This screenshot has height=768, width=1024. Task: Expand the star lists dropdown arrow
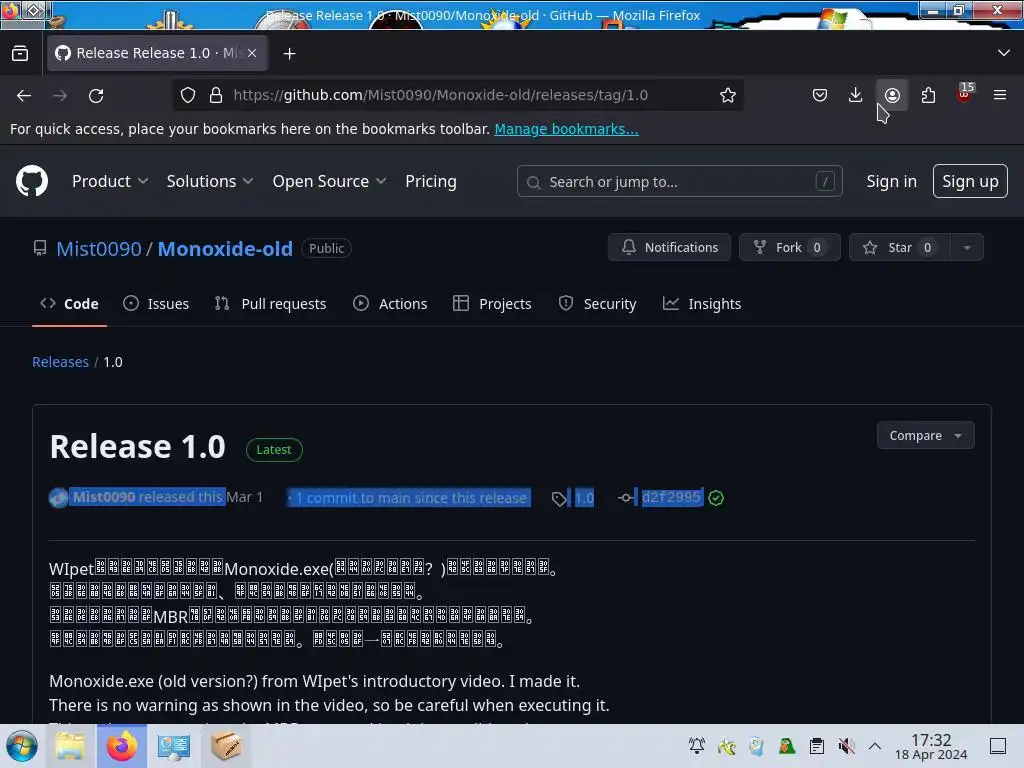(967, 248)
